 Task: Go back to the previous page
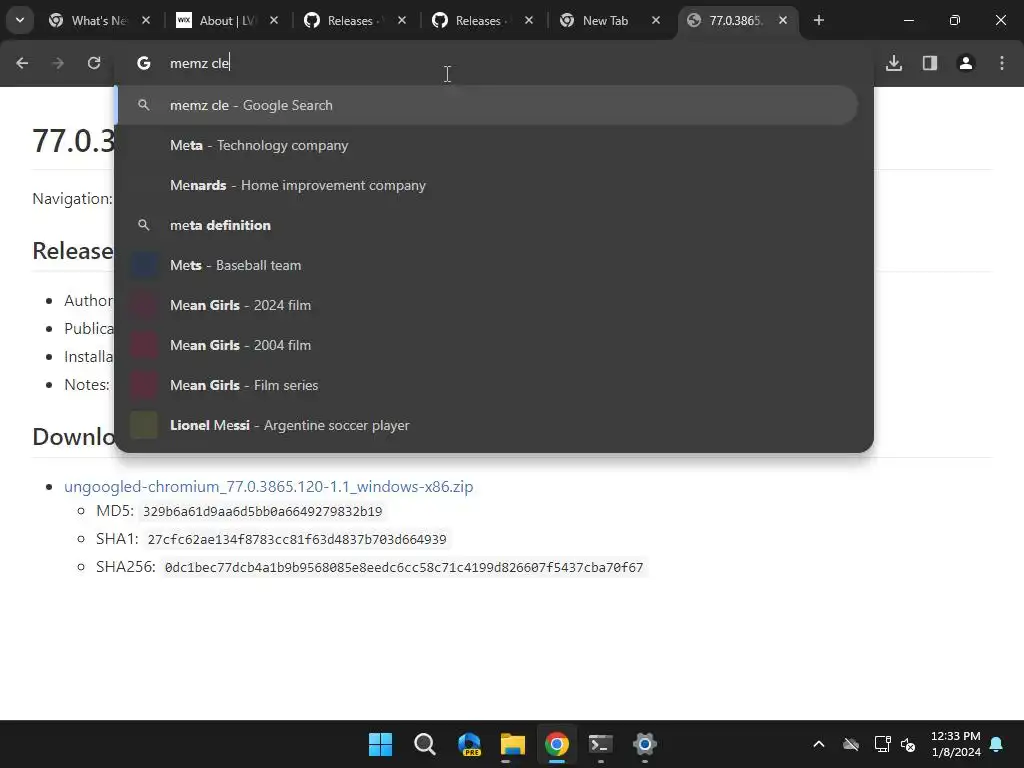[22, 63]
